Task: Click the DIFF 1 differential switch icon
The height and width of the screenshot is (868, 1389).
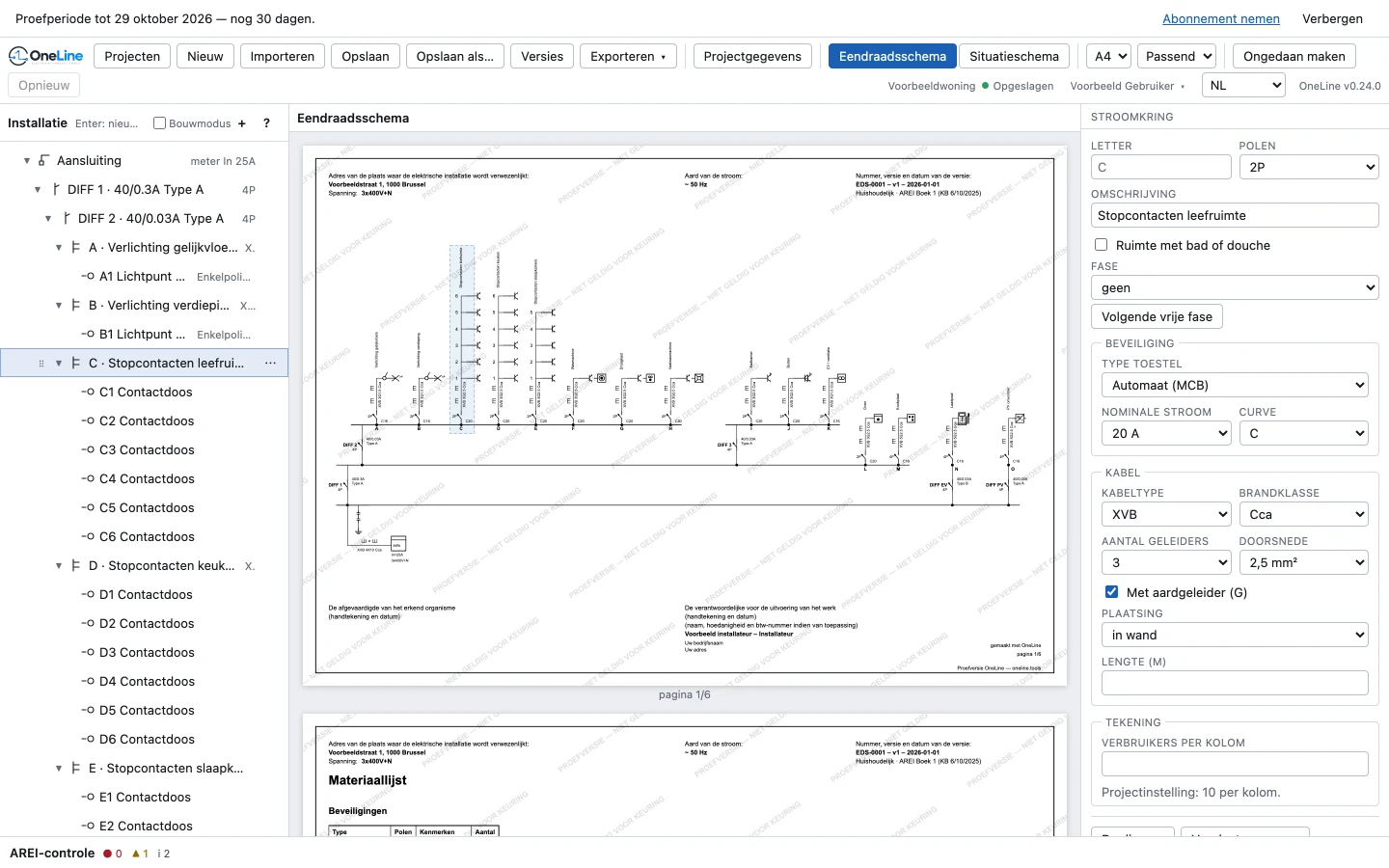Action: tap(55, 190)
